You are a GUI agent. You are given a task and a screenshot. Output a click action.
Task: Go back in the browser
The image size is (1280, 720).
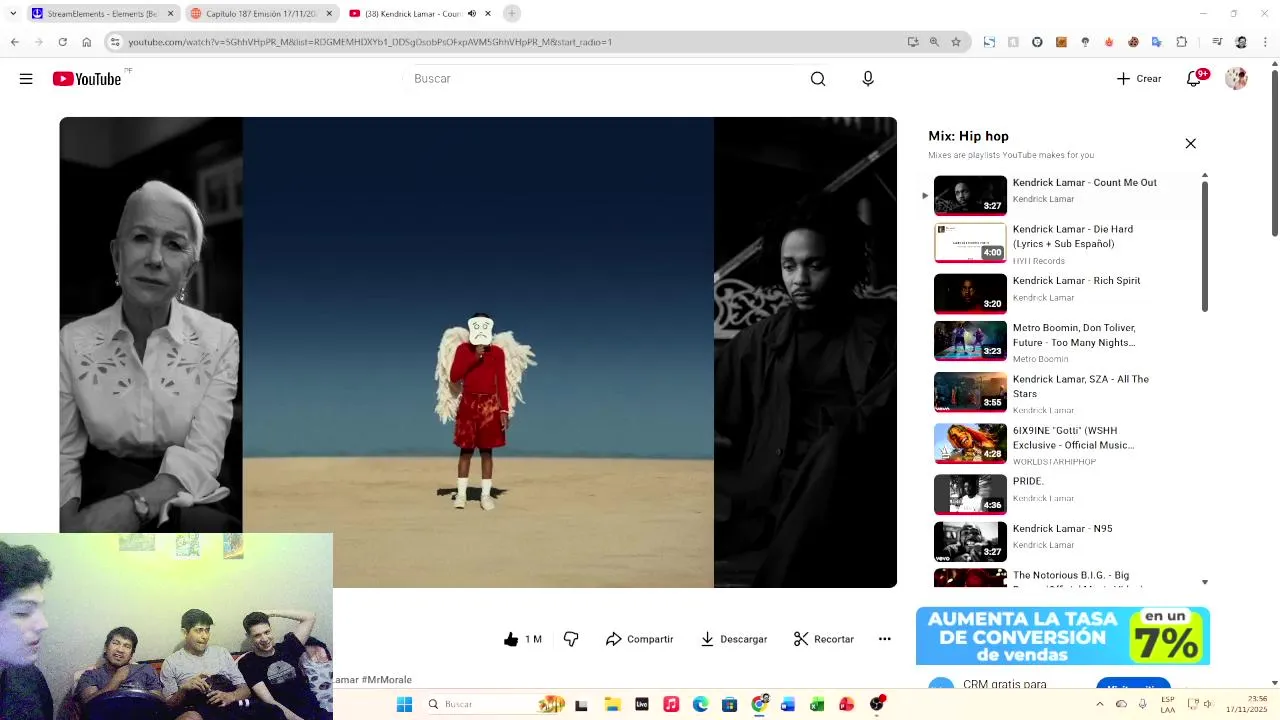point(15,42)
